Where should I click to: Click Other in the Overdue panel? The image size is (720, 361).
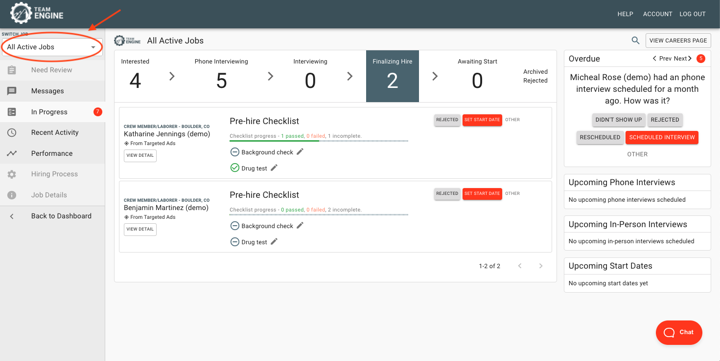point(637,154)
